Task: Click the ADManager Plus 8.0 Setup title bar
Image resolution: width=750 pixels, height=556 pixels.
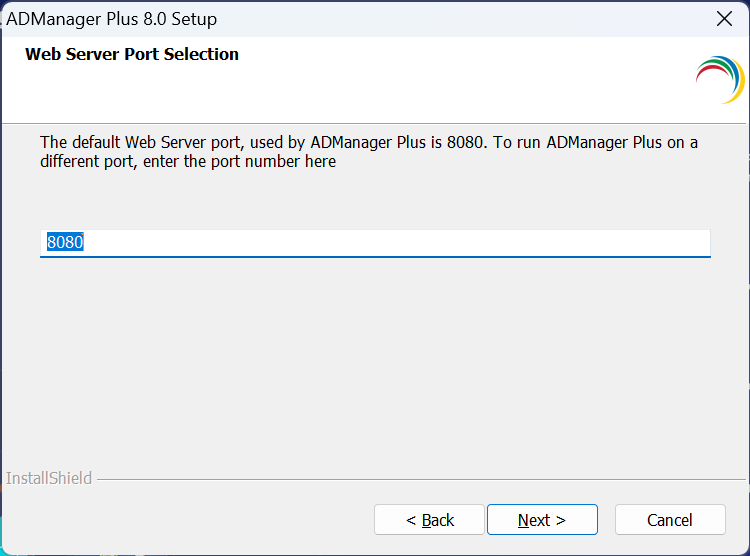Action: (400, 18)
